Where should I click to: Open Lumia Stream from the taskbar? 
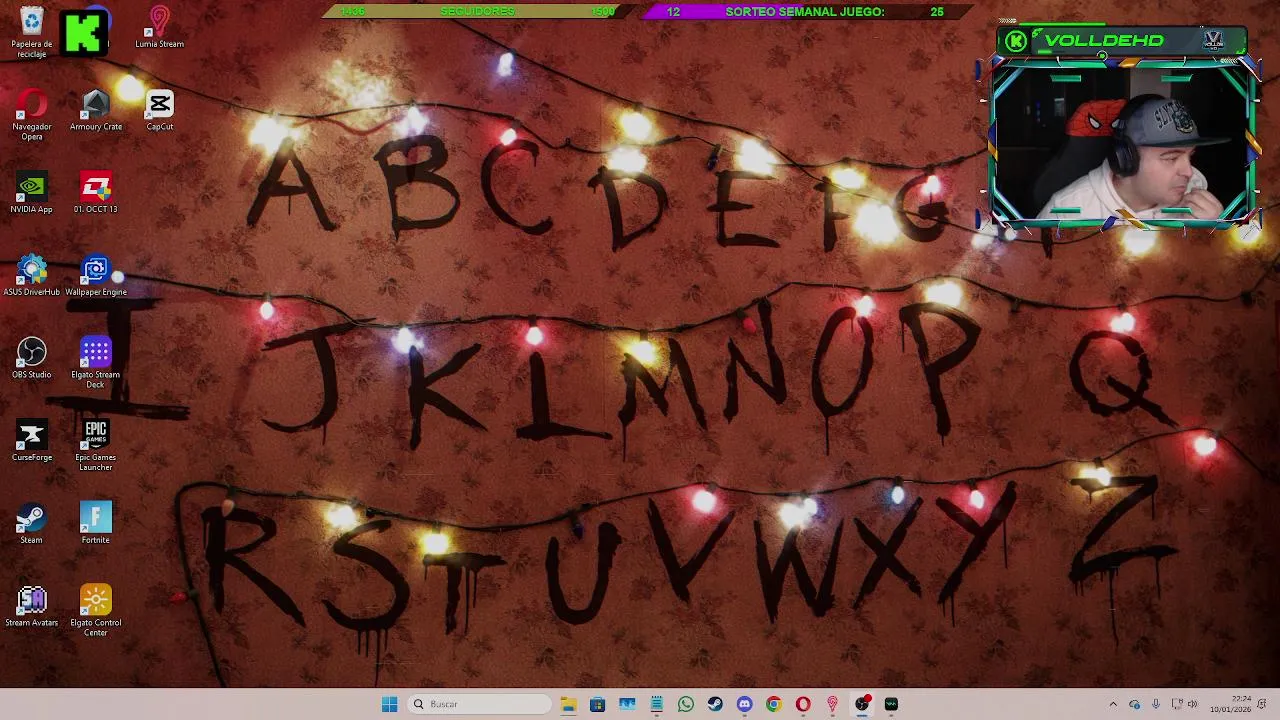click(832, 704)
